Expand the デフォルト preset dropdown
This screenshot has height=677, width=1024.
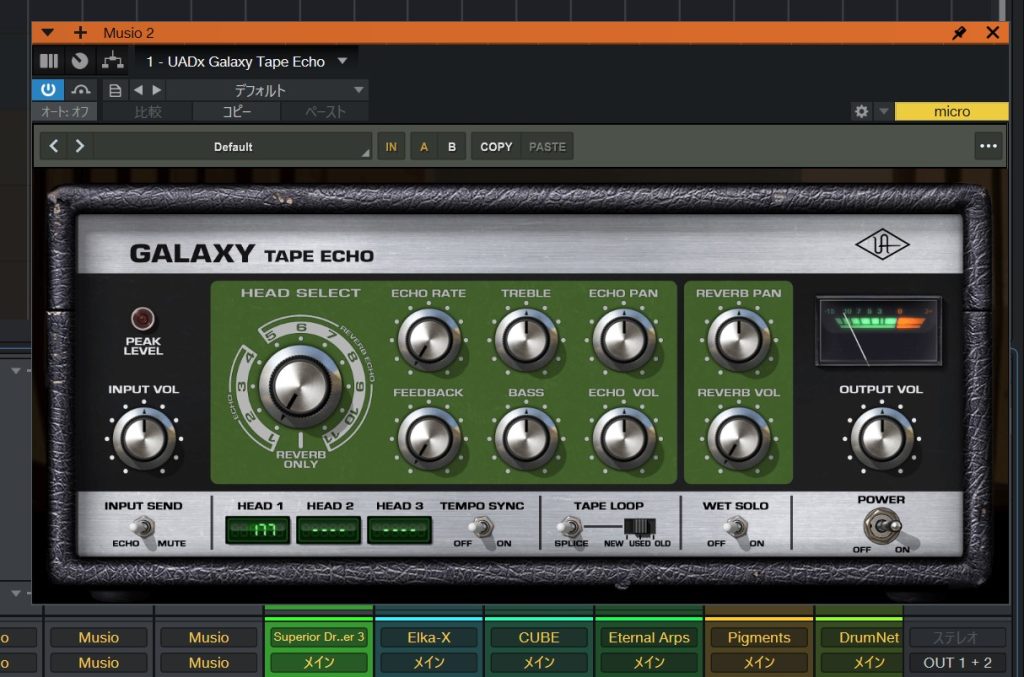[x=262, y=90]
